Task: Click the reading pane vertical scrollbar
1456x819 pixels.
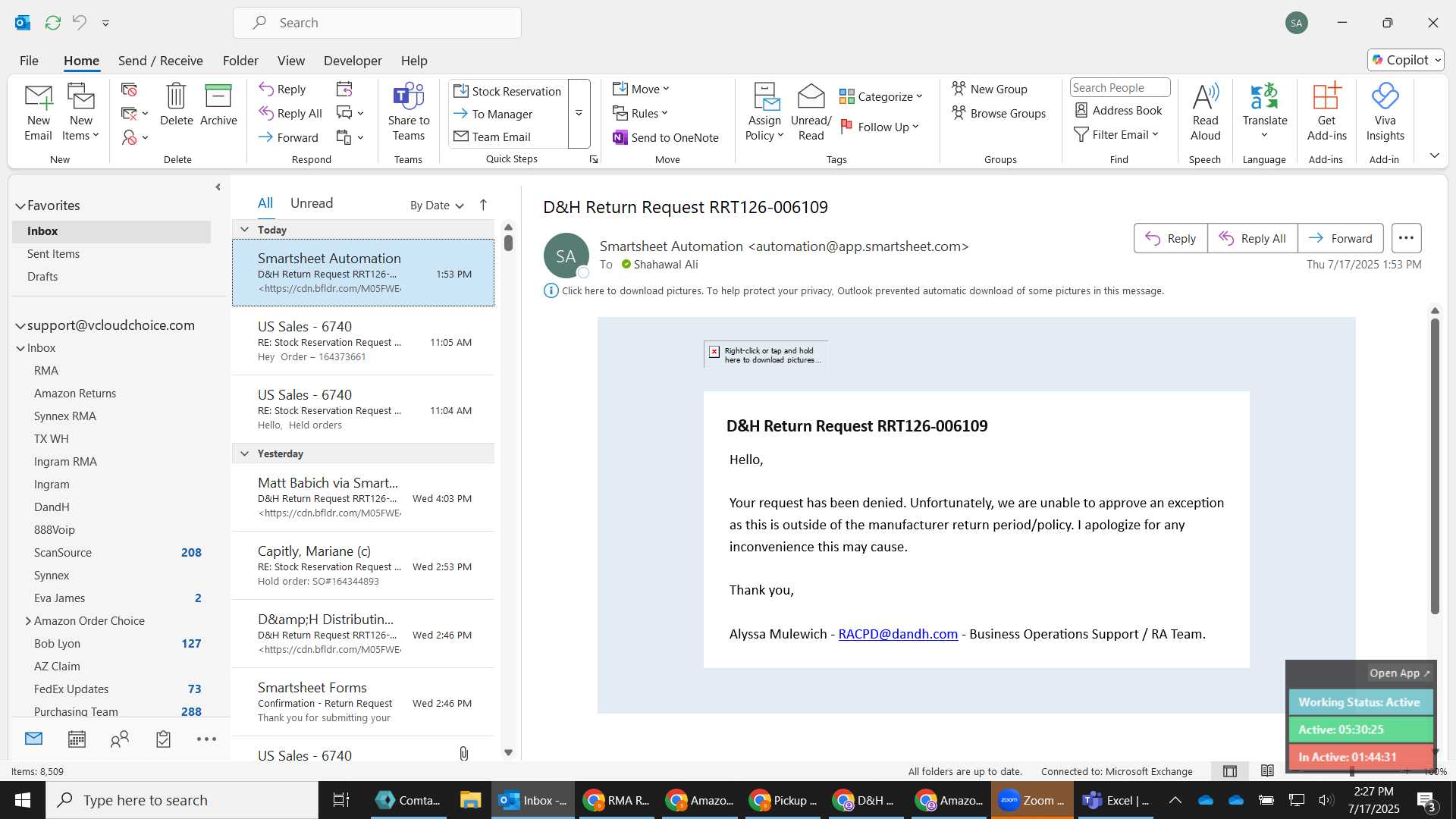Action: 1435,466
